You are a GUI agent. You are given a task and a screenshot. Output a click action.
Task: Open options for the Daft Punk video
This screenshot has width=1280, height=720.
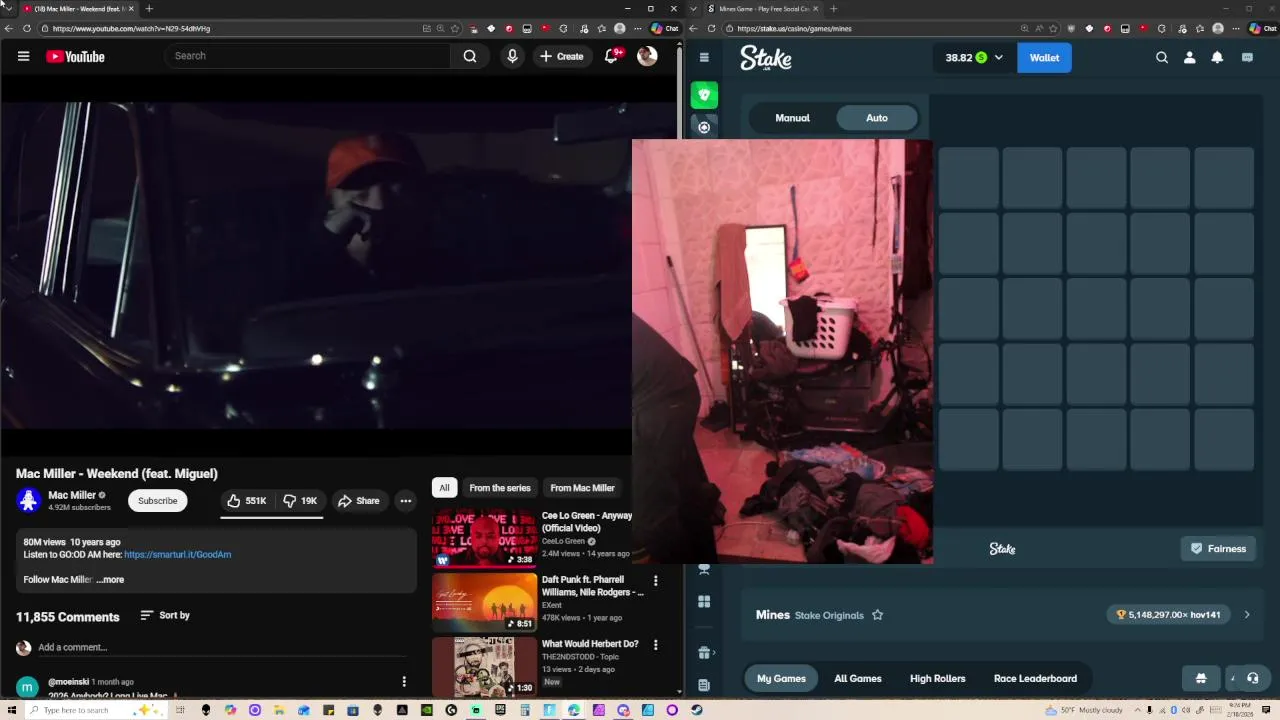pyautogui.click(x=656, y=580)
